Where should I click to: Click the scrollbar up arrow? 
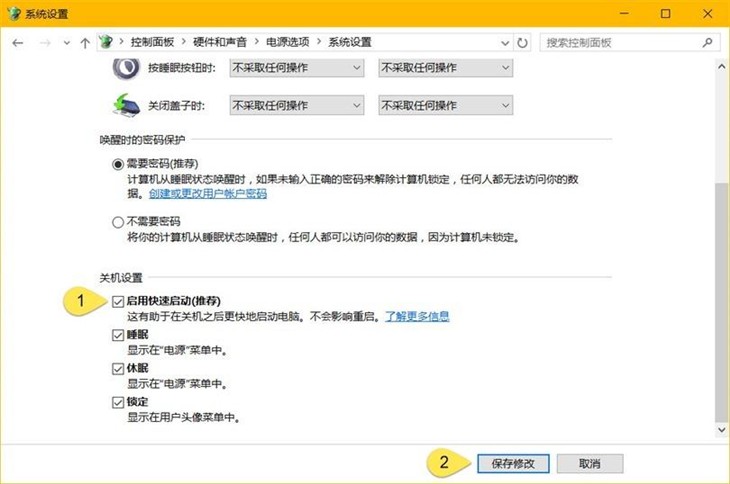pos(722,67)
